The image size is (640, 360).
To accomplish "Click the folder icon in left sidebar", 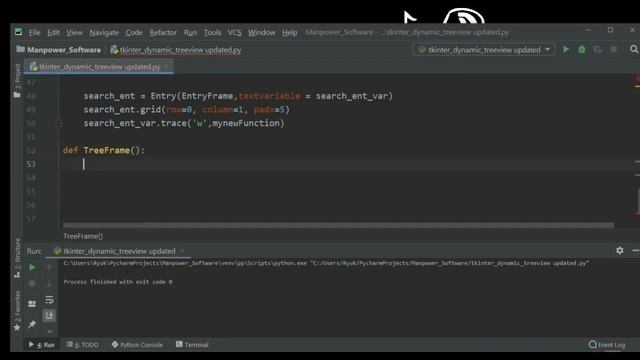I will [x=17, y=95].
